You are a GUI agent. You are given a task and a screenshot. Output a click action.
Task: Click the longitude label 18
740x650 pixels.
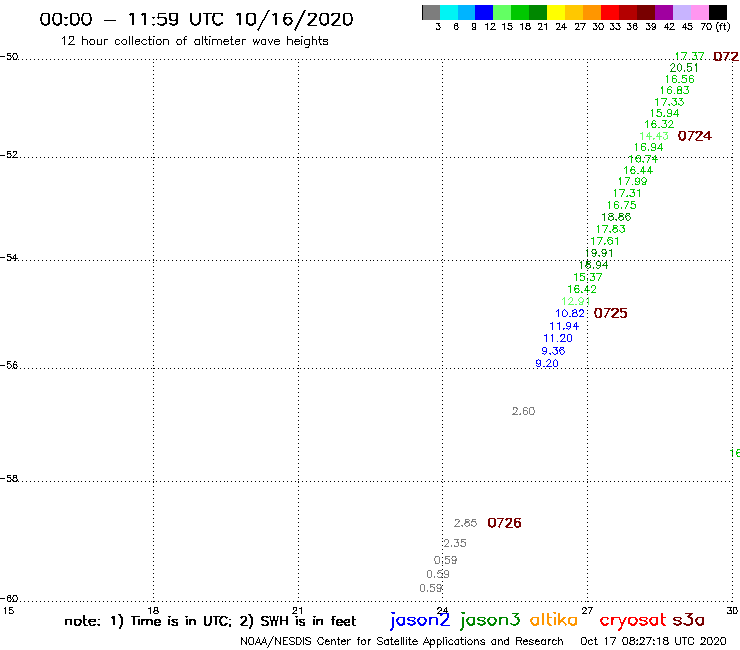pos(153,610)
